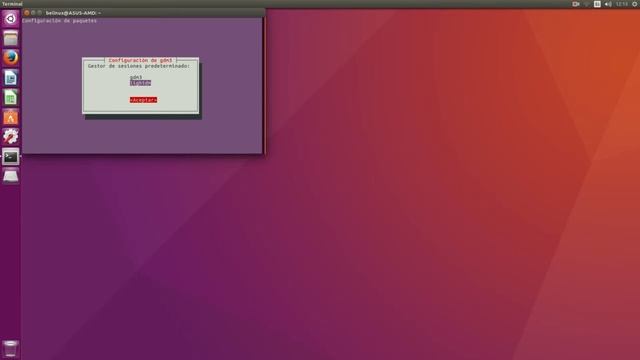Open the removable drive icon
The image size is (640, 360).
point(11,176)
